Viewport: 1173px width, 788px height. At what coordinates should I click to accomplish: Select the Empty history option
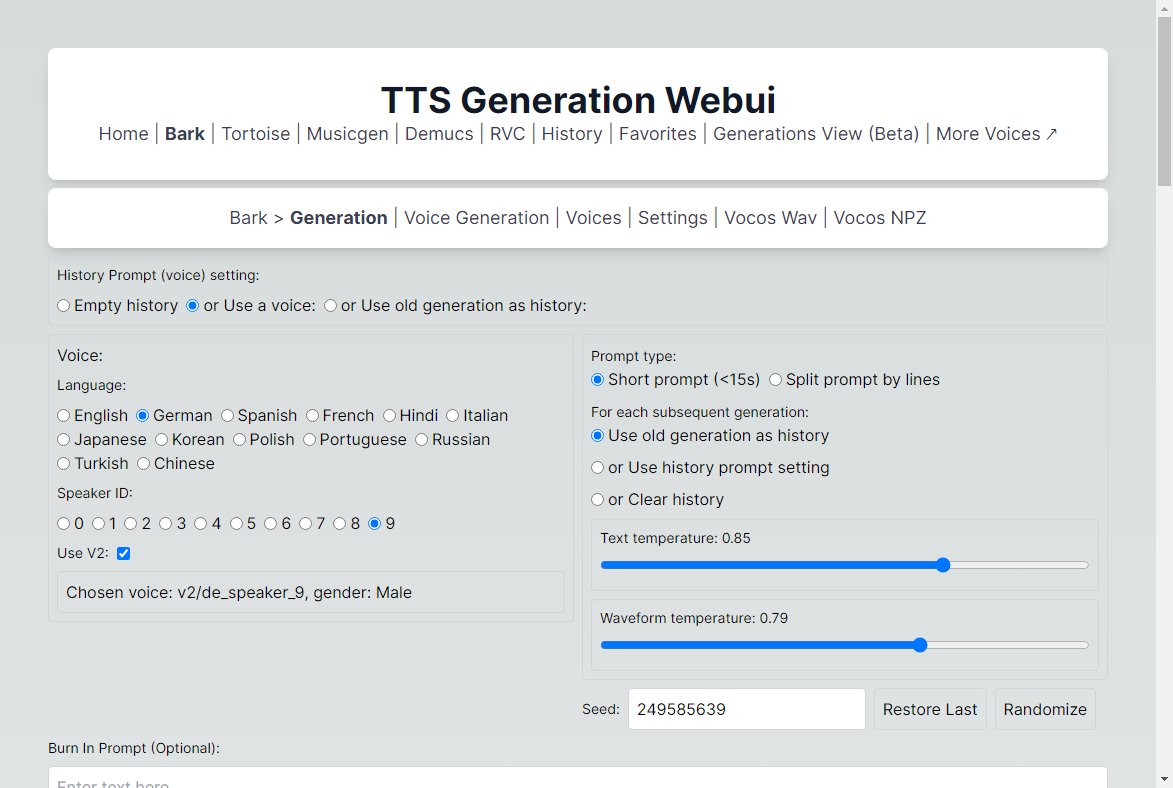click(64, 305)
